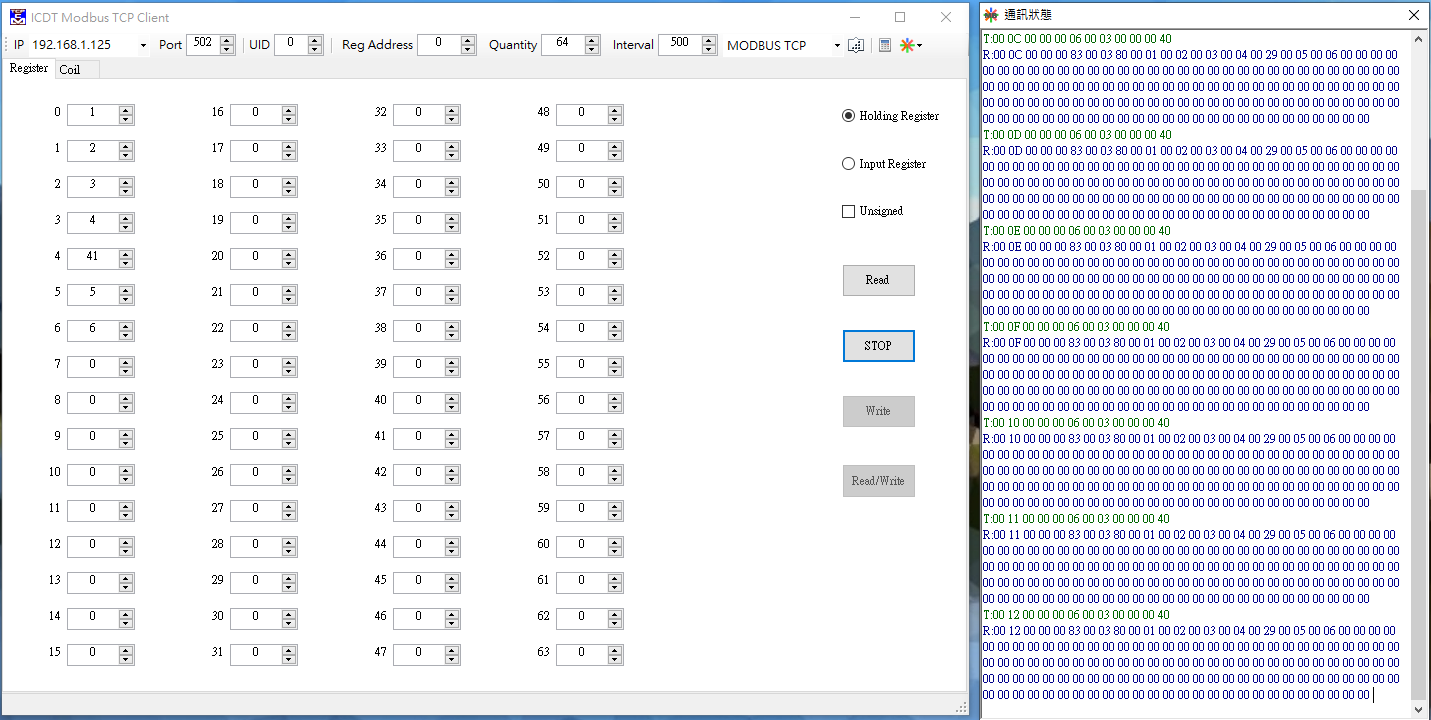This screenshot has width=1431, height=720.
Task: Click log line 'T:00 0F 00 00 00 06'
Action: 1077,327
